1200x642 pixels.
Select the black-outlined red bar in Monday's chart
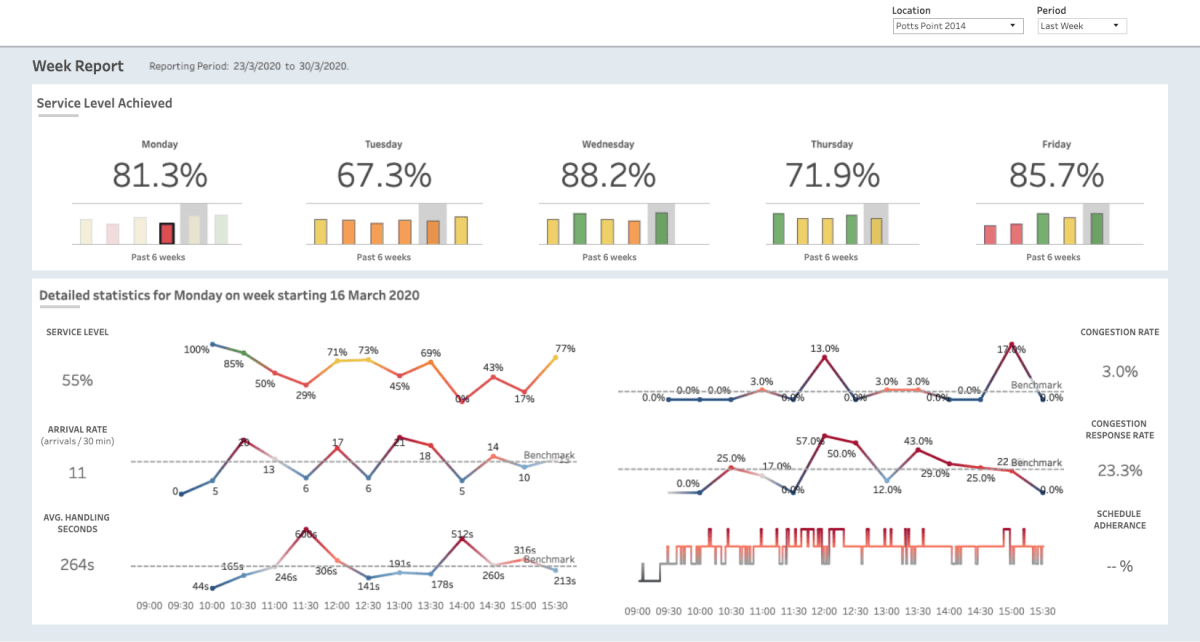tap(168, 233)
